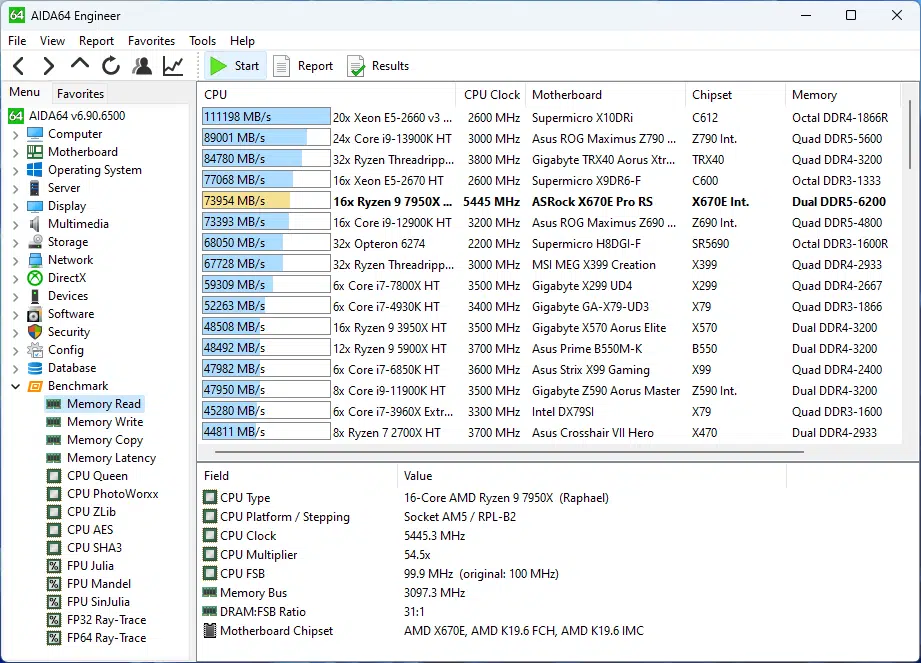
Task: Click the Refresh toolbar icon
Action: click(x=110, y=66)
